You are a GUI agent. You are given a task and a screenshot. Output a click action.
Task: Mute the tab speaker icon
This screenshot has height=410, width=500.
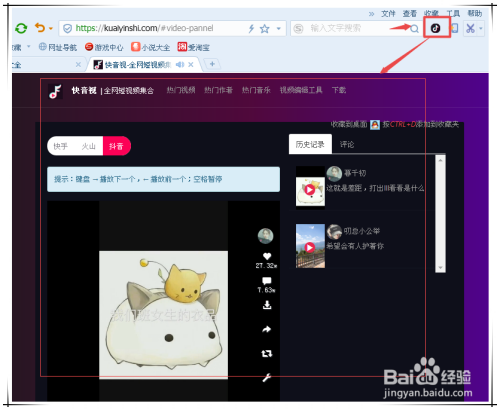[180, 65]
